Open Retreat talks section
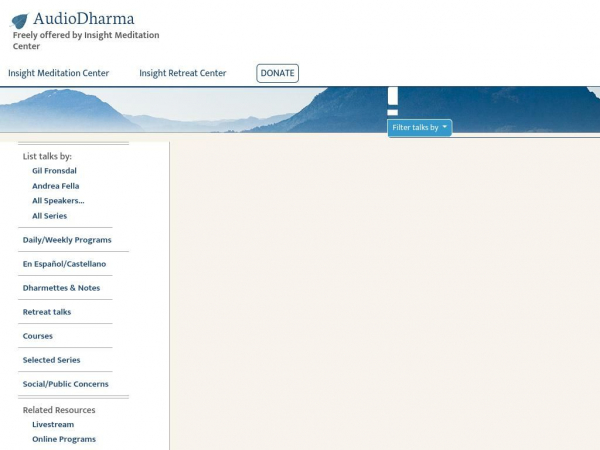Image resolution: width=600 pixels, height=450 pixels. (47, 312)
